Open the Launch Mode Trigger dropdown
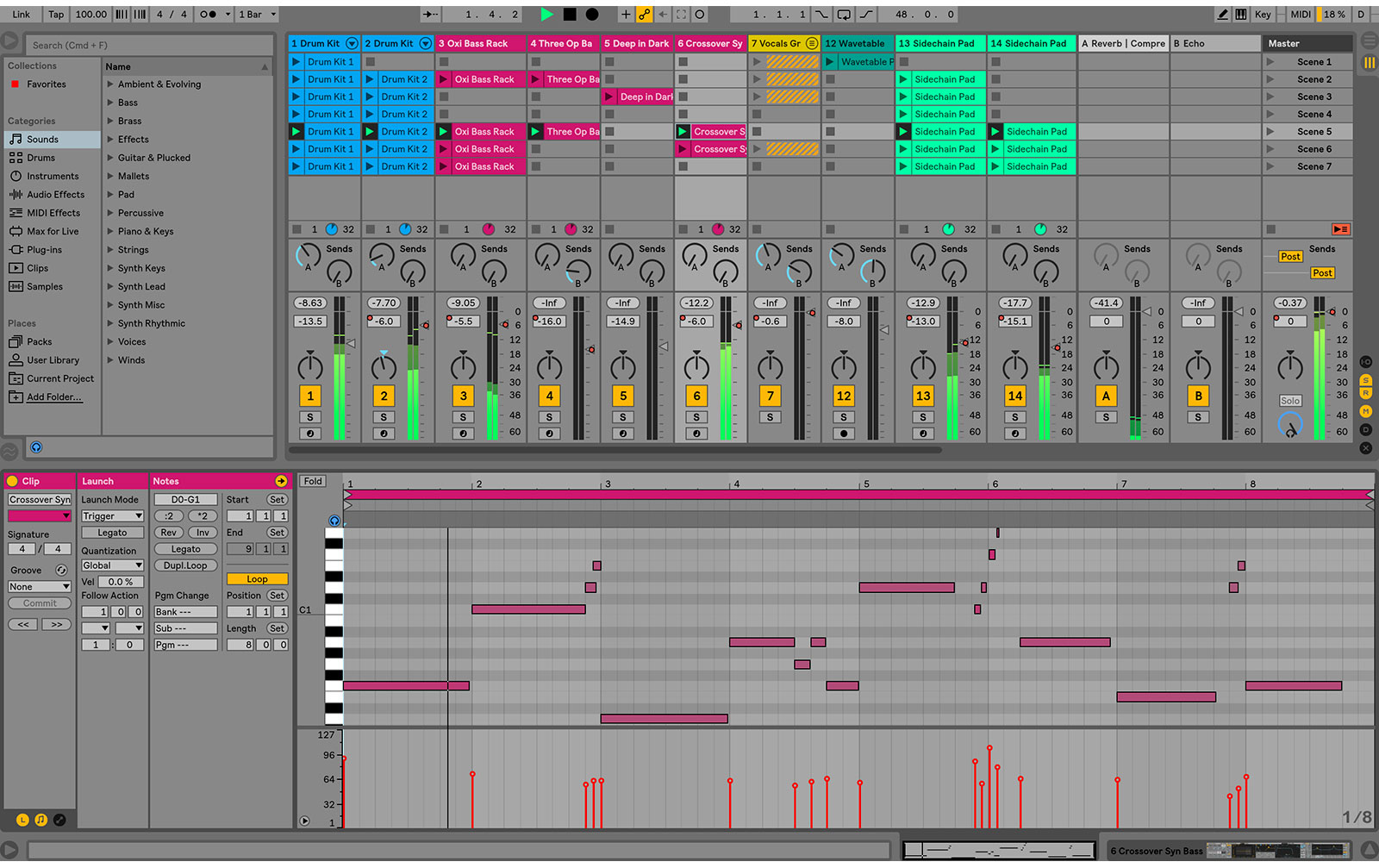Viewport: 1379px width, 868px height. [x=112, y=515]
